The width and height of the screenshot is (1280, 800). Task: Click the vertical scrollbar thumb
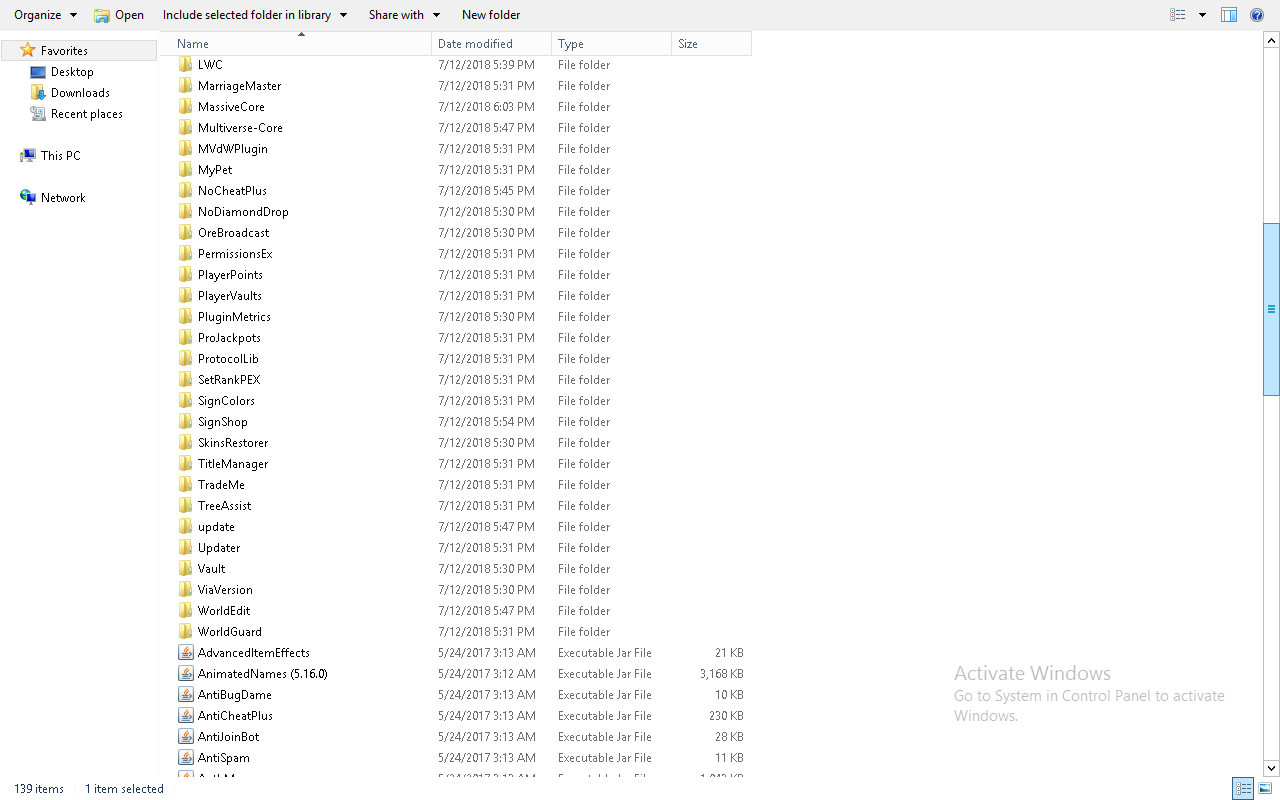(x=1272, y=309)
